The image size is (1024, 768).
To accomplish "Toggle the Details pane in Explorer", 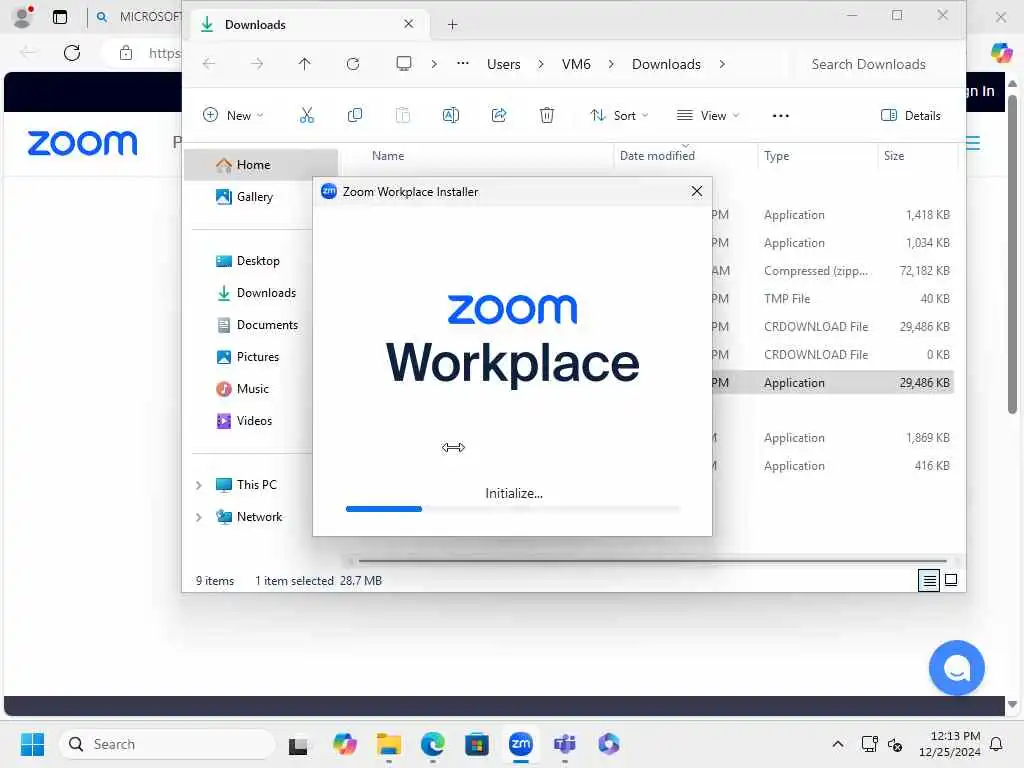I will tap(910, 116).
